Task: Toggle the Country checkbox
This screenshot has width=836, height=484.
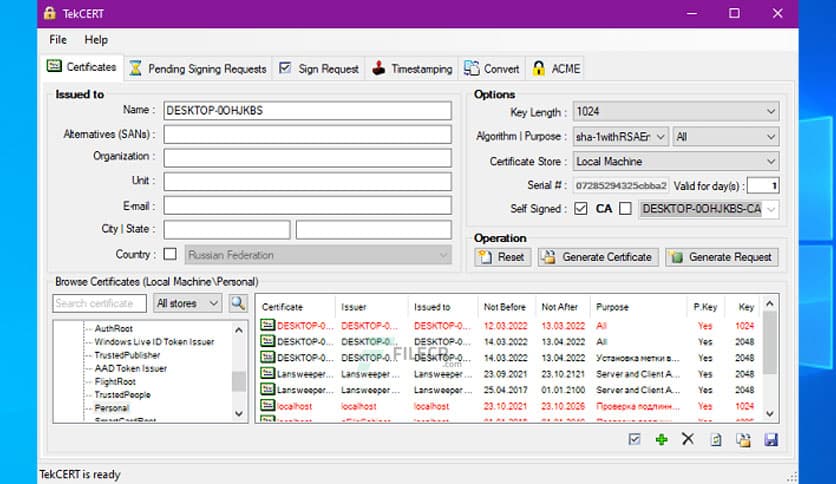Action: pos(170,254)
